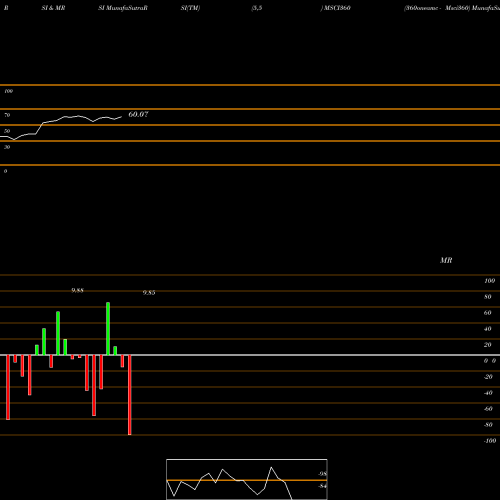Click the -100 label on MR axis
Viewport: 500px width, 500px height.
point(490,441)
